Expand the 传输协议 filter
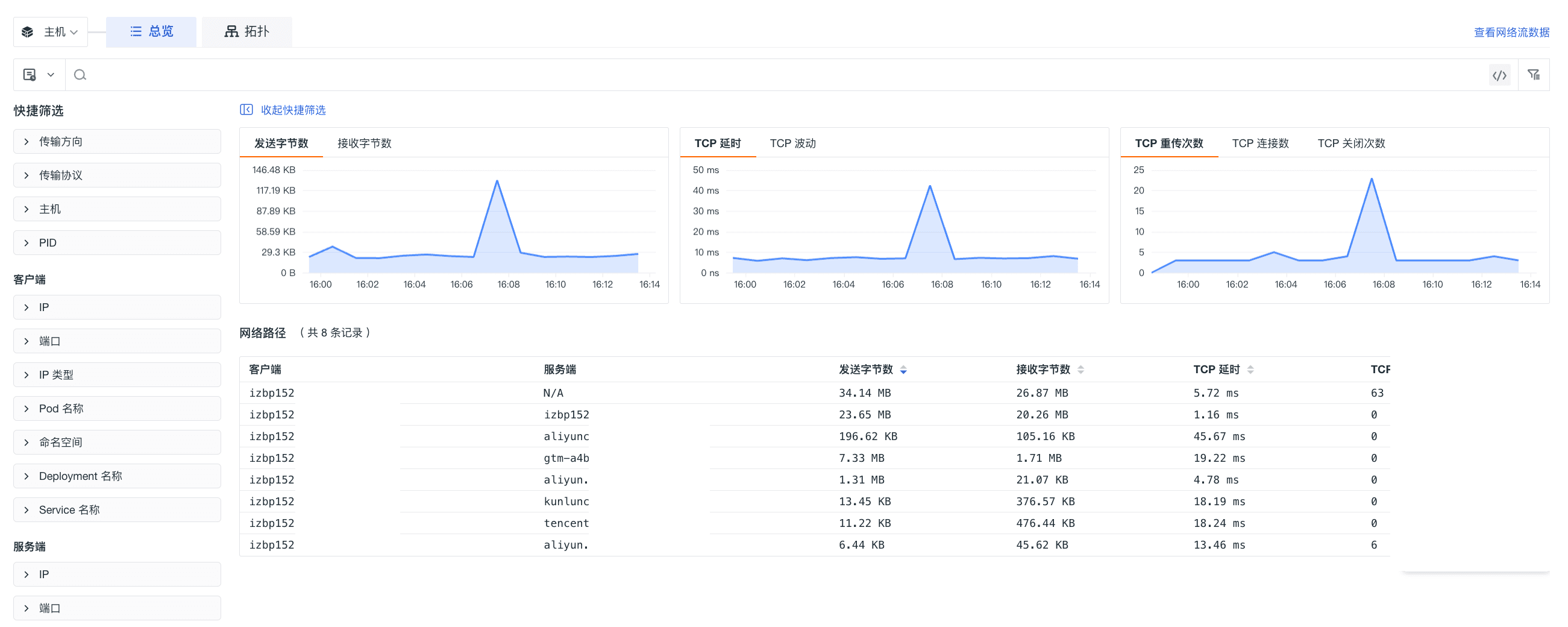This screenshot has height=627, width=1568. point(117,175)
